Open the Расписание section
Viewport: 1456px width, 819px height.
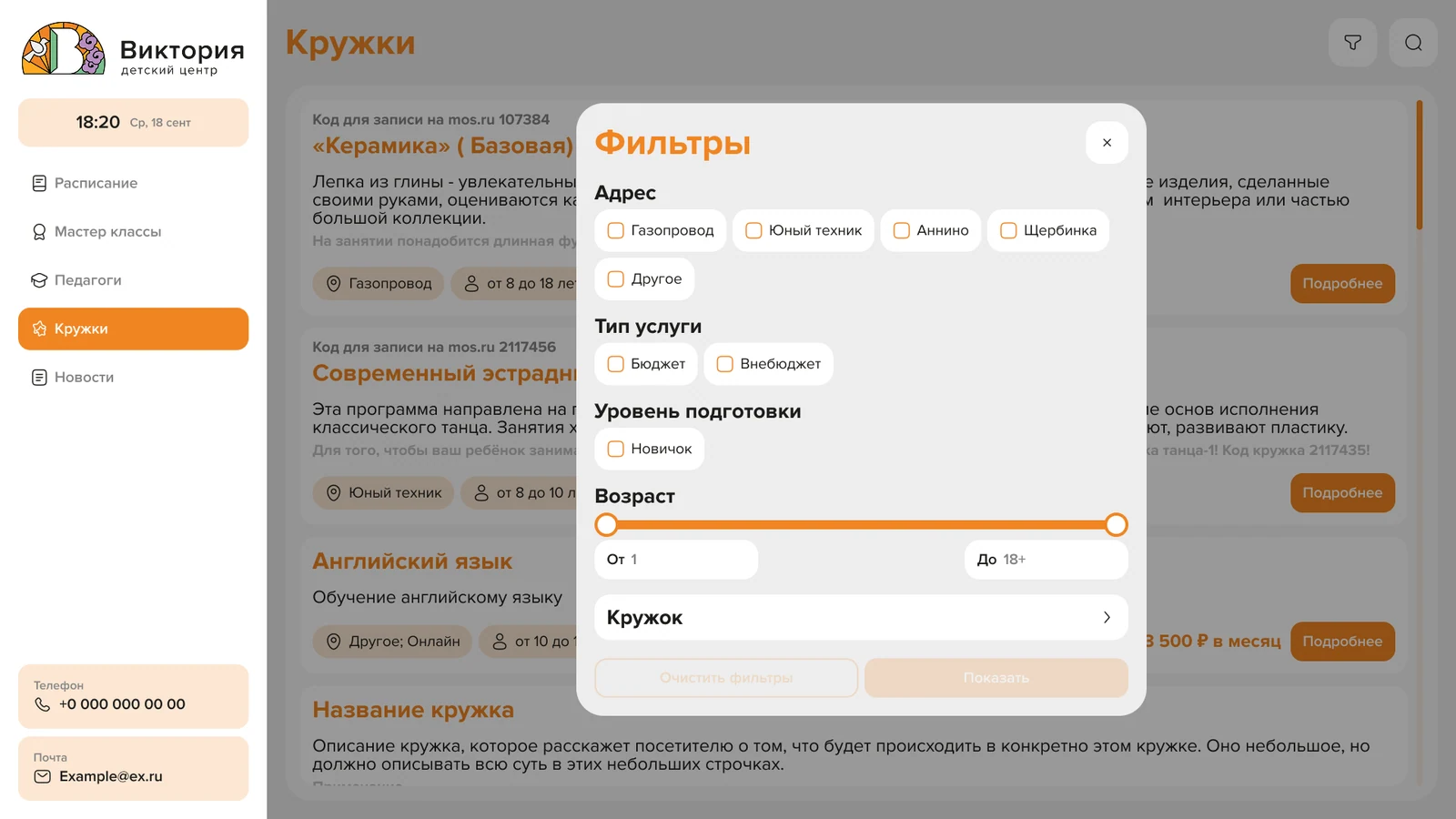[133, 183]
